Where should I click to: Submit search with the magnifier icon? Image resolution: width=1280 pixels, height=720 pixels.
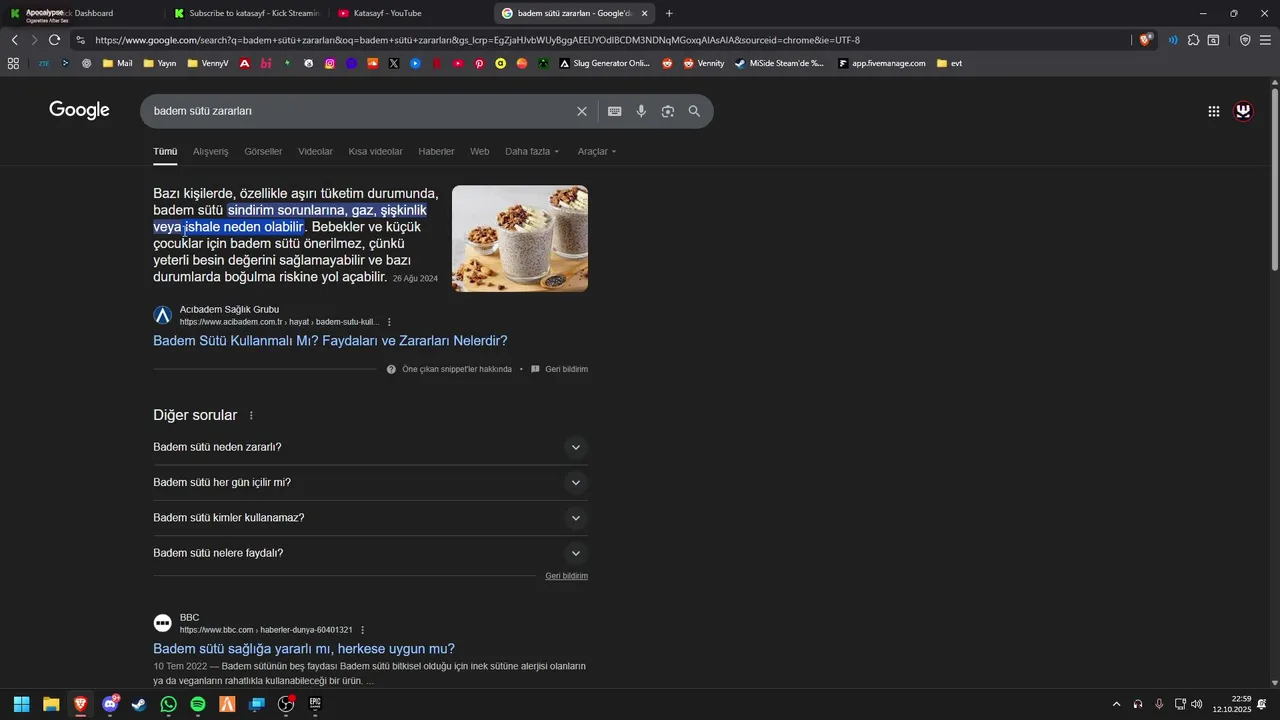(694, 111)
